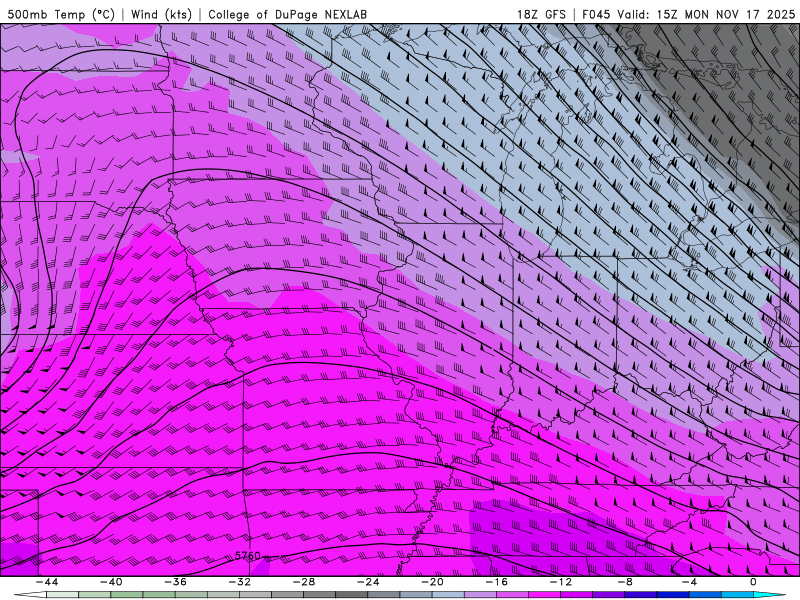Select the "College of DuPage NEXLAB" text
Screen dimensions: 800x600
pyautogui.click(x=287, y=14)
